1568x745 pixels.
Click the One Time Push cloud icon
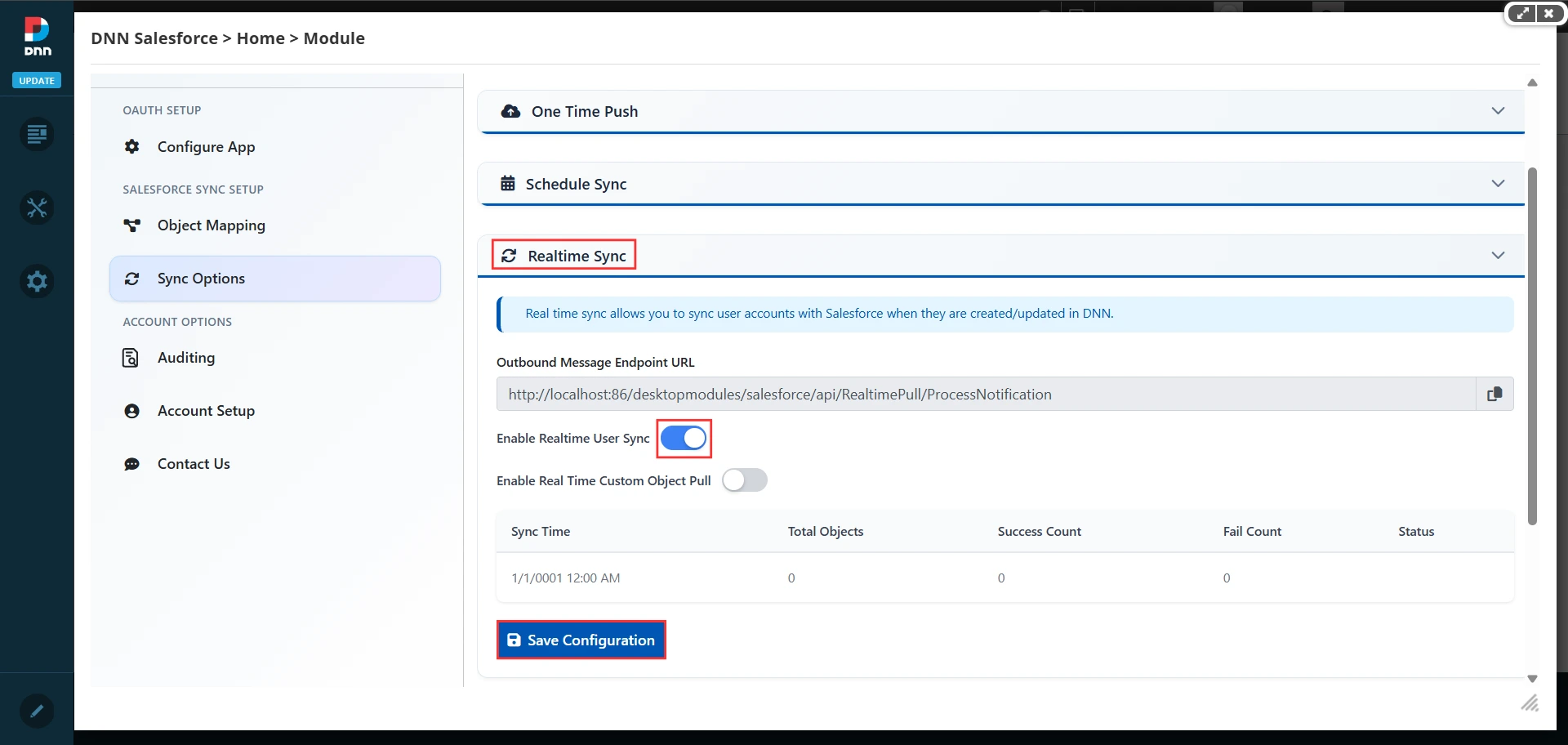coord(510,111)
